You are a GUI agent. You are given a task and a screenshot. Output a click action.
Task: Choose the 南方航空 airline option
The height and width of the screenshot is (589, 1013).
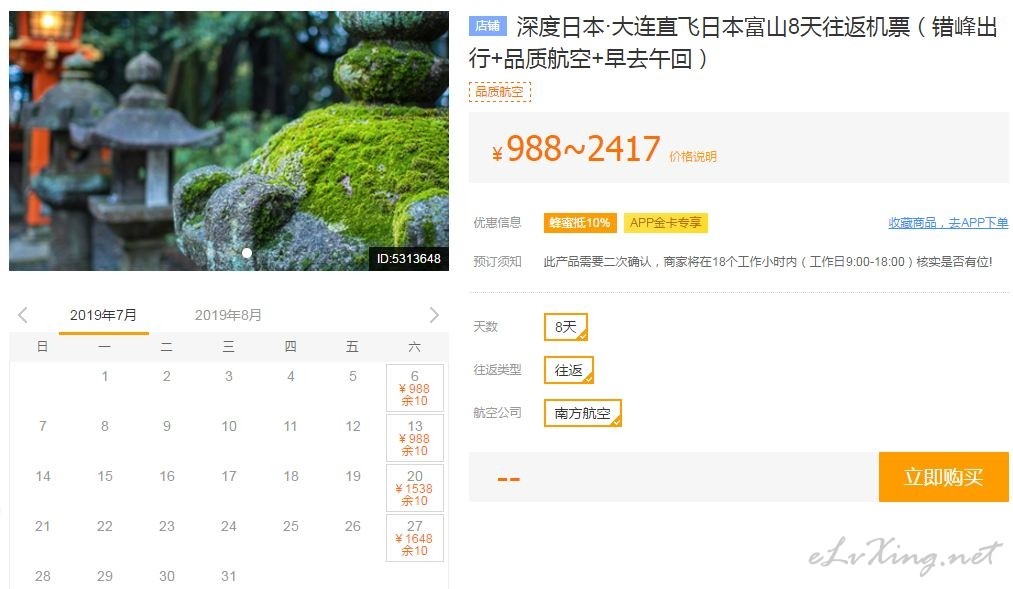[583, 413]
